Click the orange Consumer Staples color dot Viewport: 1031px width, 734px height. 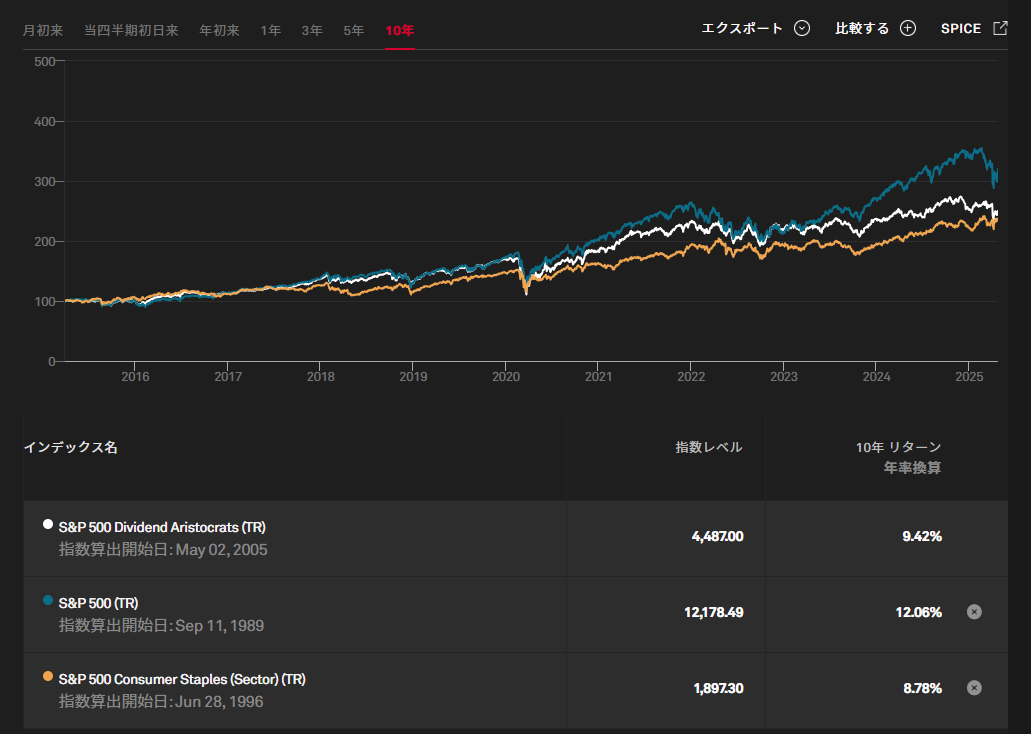click(x=47, y=676)
